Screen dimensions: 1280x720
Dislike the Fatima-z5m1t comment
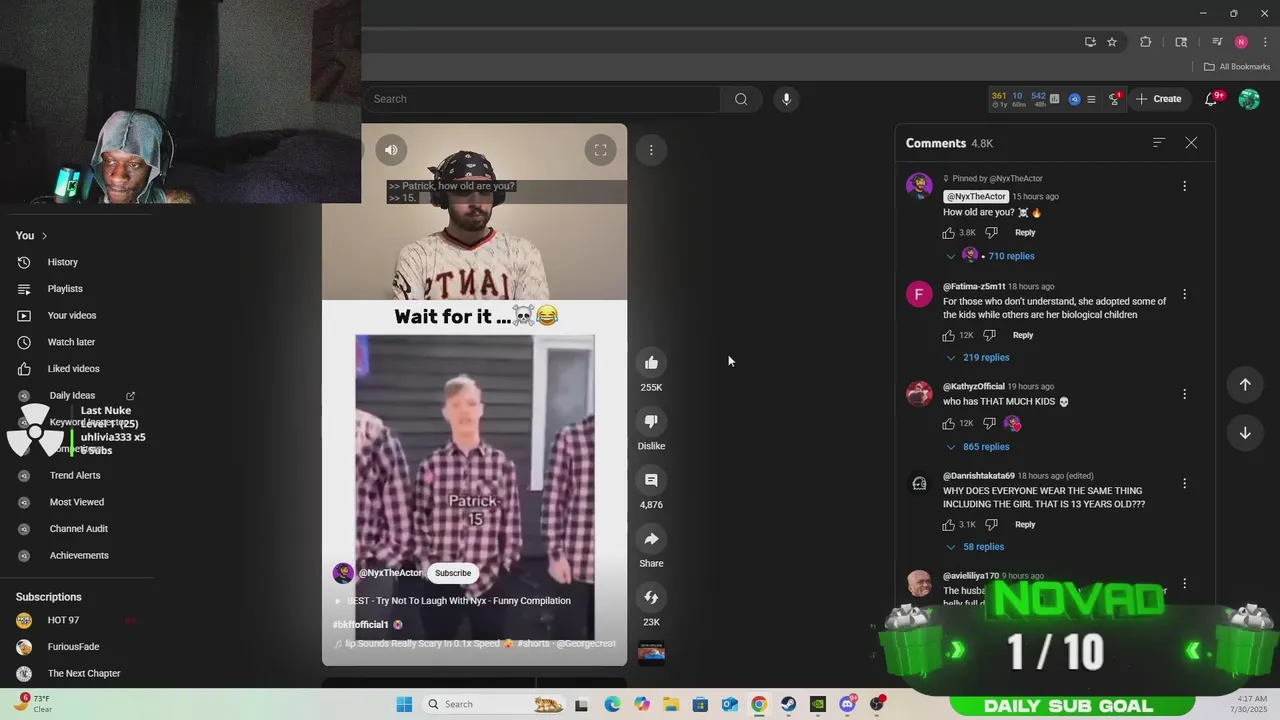click(x=989, y=335)
